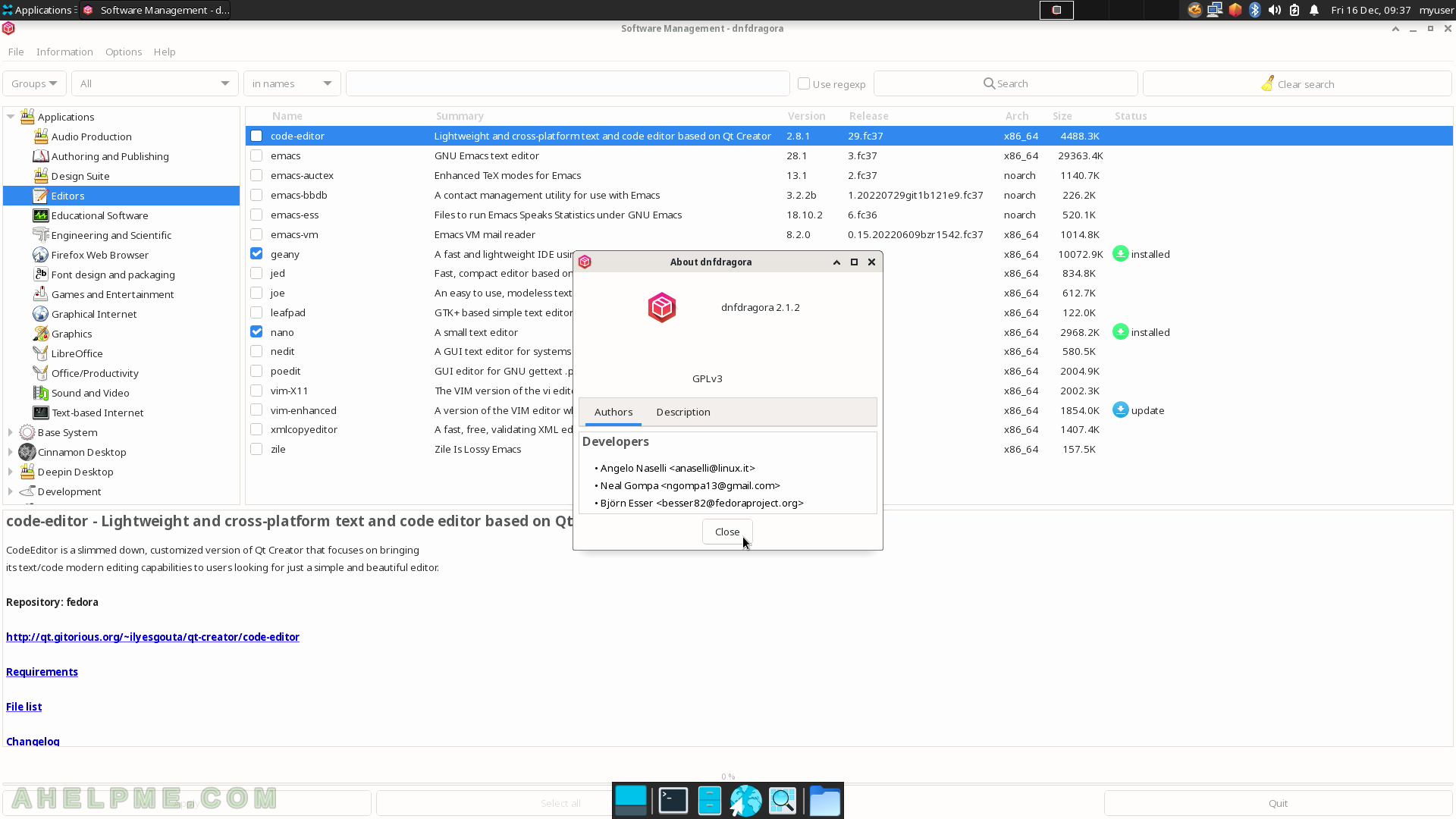Switch to the Description tab
The height and width of the screenshot is (819, 1456).
683,412
